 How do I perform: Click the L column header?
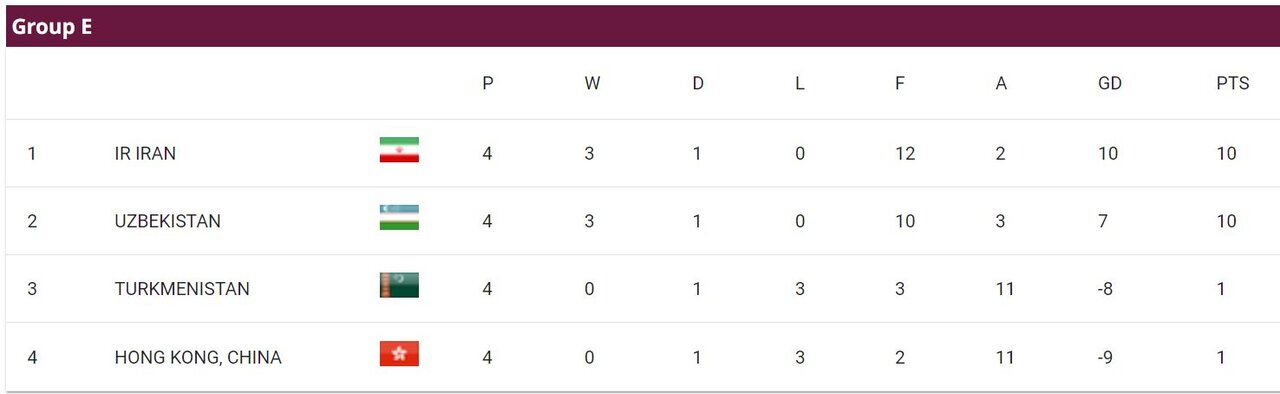pos(799,84)
